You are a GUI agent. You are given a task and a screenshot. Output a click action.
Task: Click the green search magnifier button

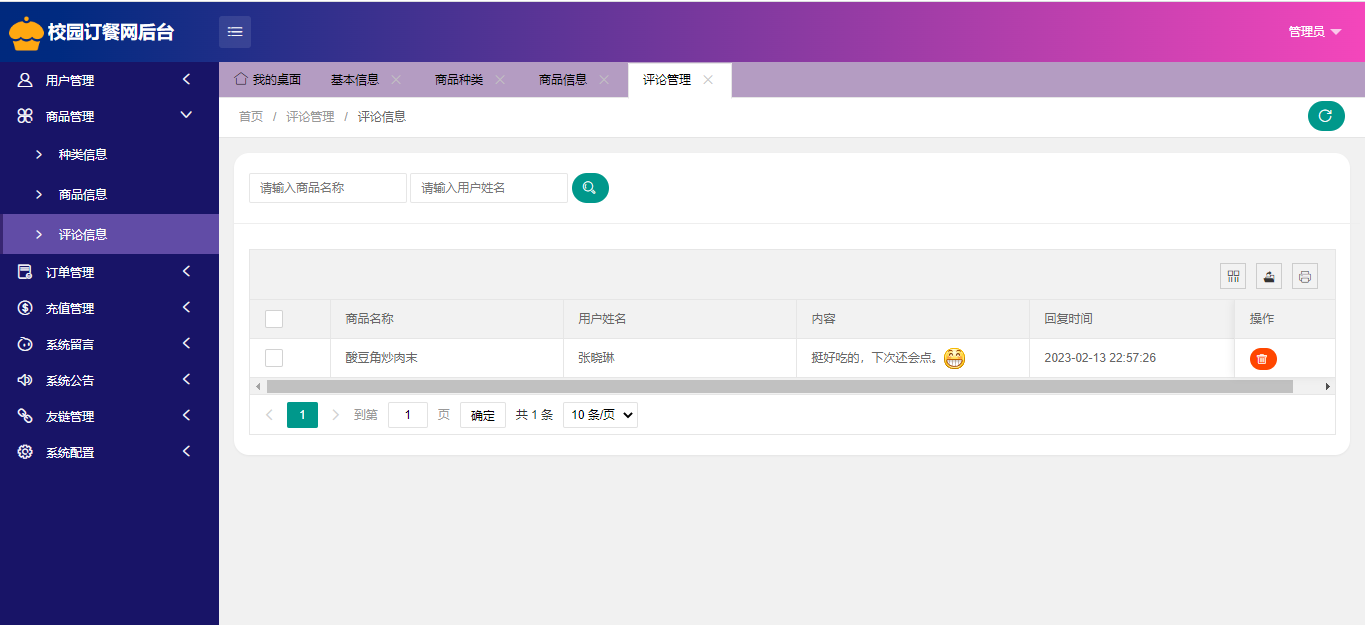tap(590, 188)
